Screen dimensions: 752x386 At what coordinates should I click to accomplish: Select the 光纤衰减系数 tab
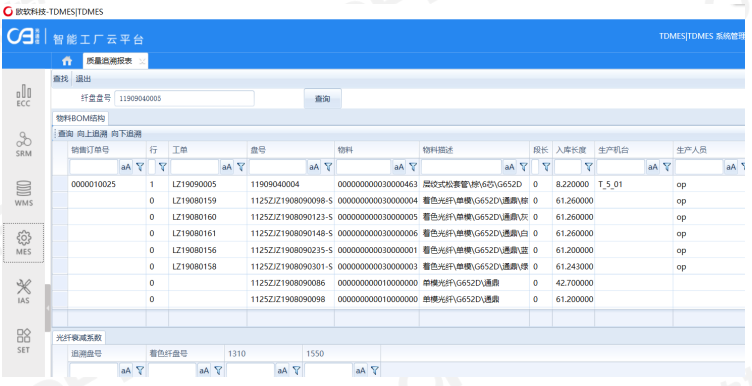[79, 338]
